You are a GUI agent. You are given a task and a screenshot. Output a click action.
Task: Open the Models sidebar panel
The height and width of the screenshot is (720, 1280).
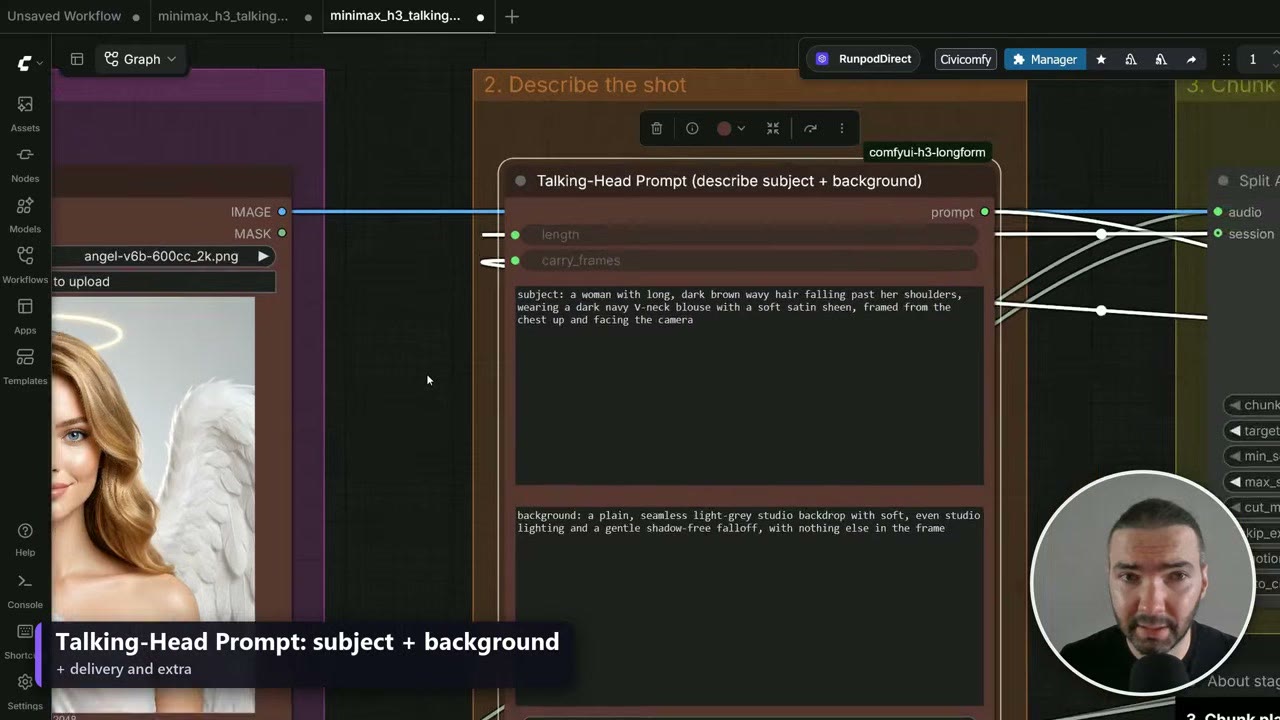tap(25, 214)
